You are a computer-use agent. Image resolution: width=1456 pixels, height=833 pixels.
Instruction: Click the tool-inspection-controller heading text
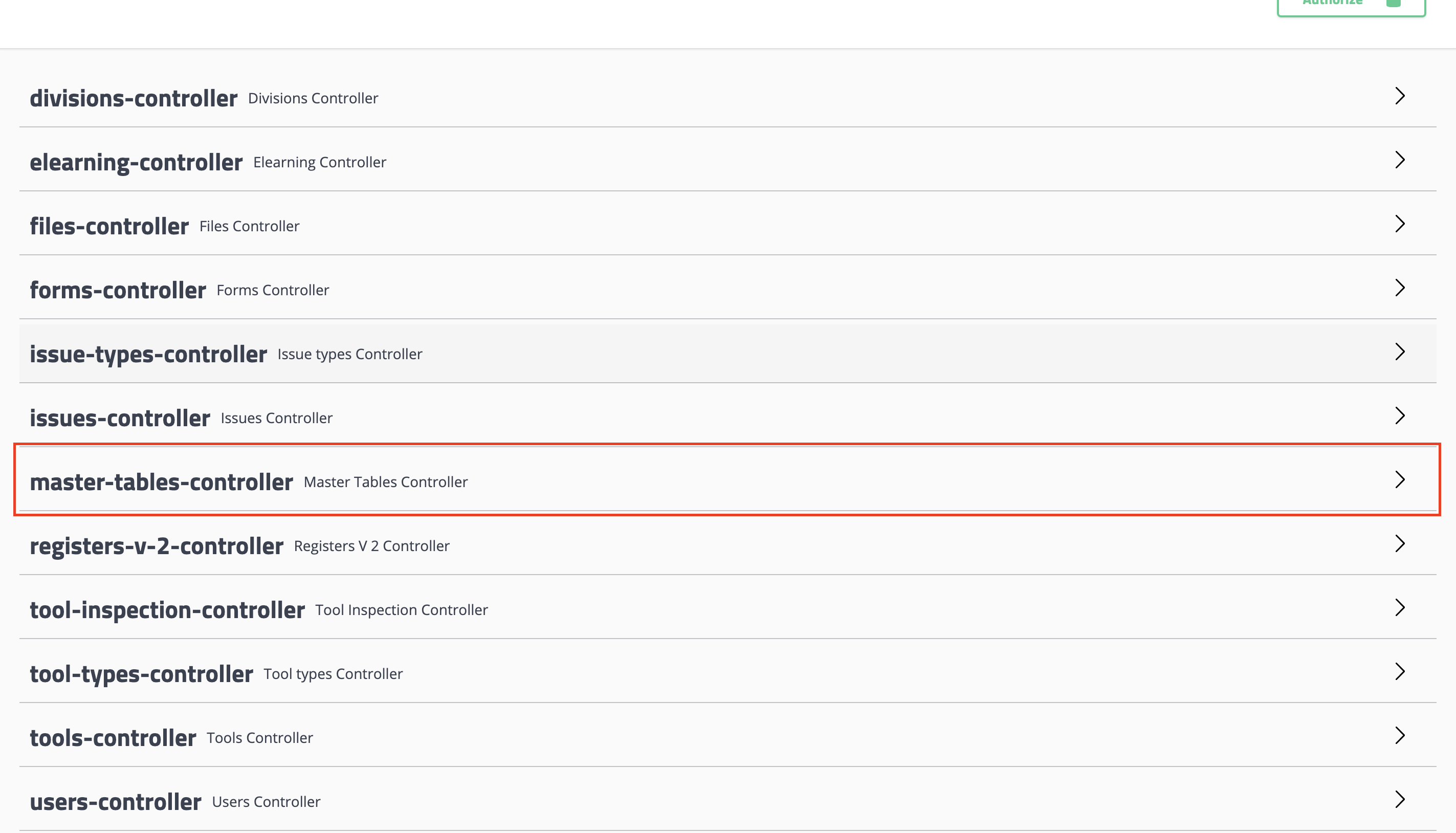click(x=167, y=610)
